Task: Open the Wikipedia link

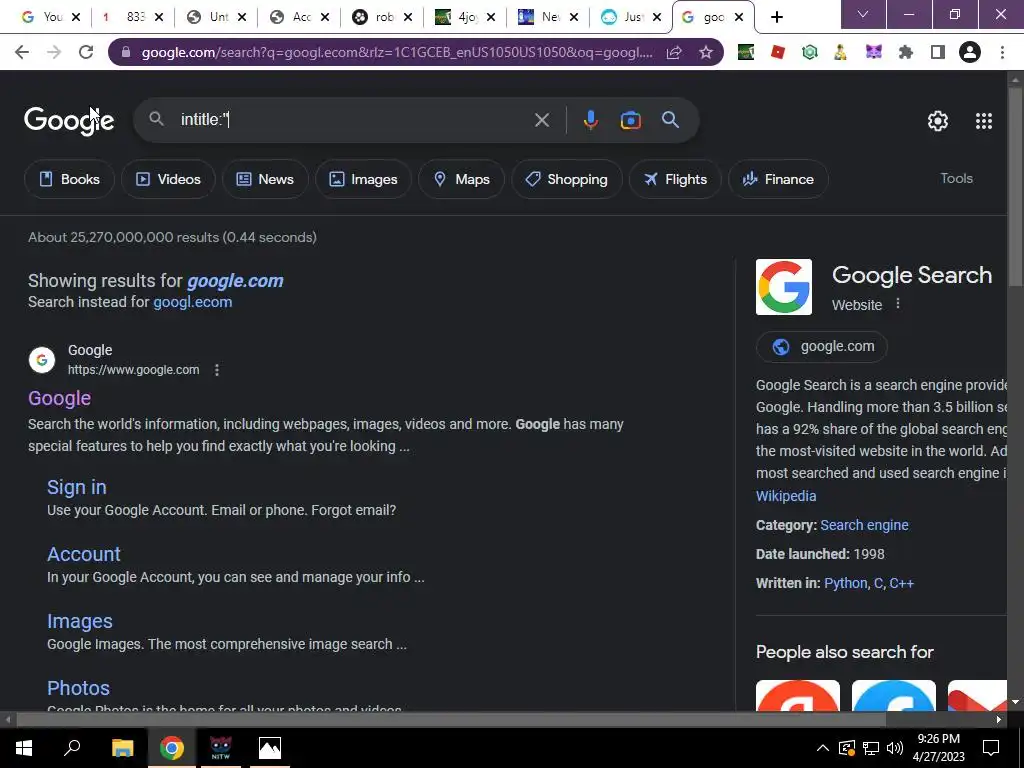Action: [x=786, y=496]
